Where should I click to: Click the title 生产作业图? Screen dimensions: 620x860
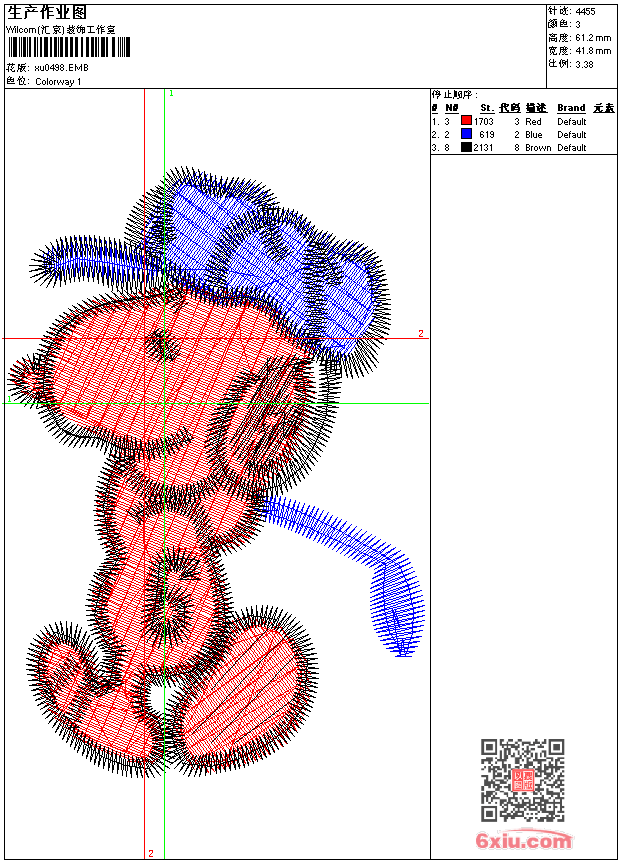click(47, 13)
